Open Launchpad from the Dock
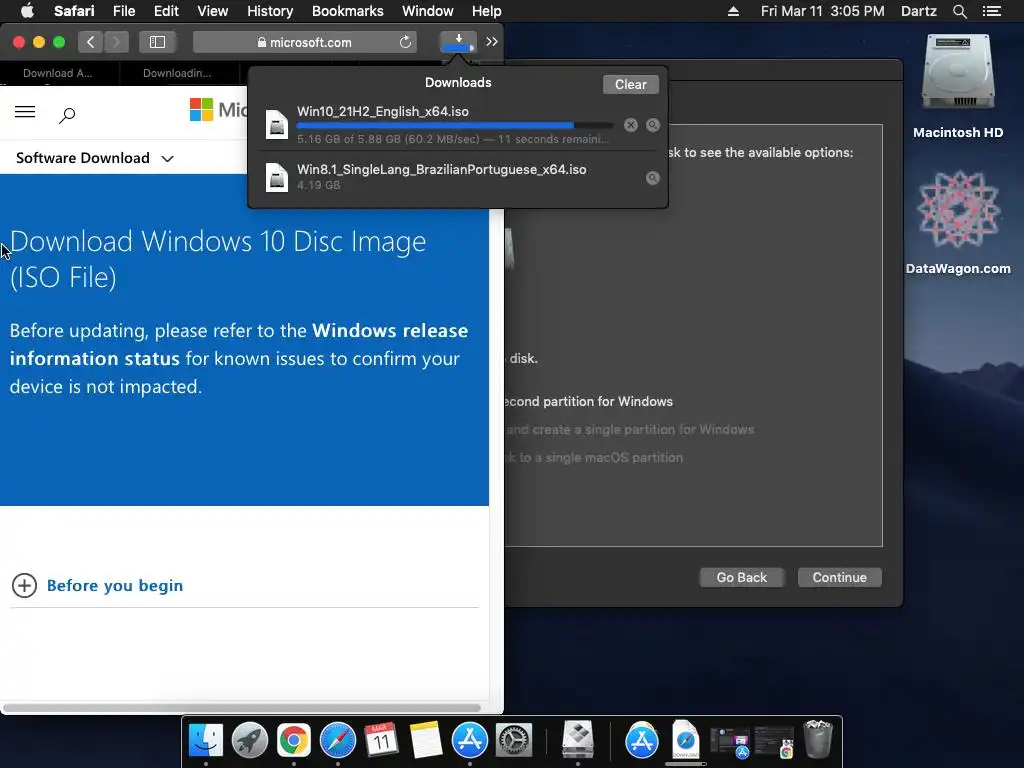This screenshot has width=1024, height=768. point(249,741)
